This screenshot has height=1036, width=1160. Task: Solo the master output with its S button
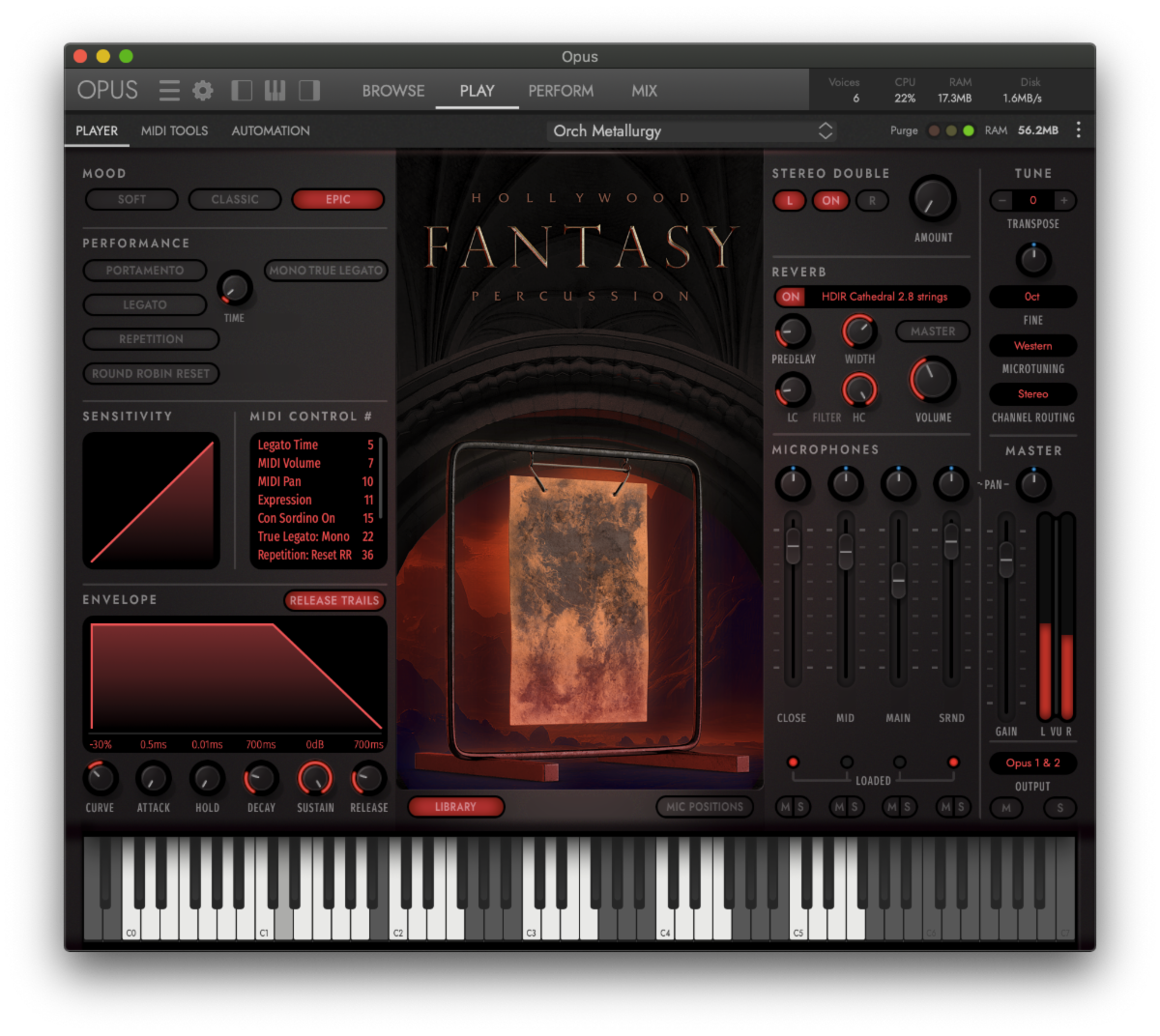tap(1060, 808)
